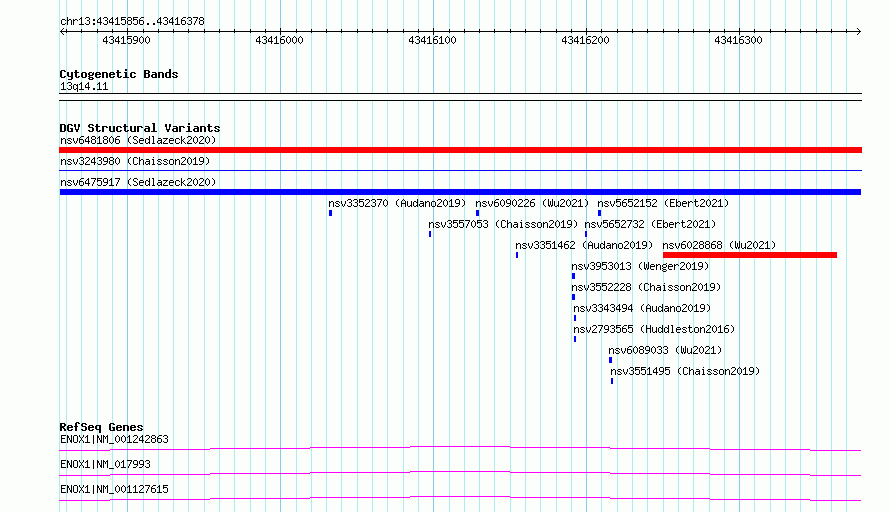Click the nsv3953013 (Wenger2019) label

point(640,266)
